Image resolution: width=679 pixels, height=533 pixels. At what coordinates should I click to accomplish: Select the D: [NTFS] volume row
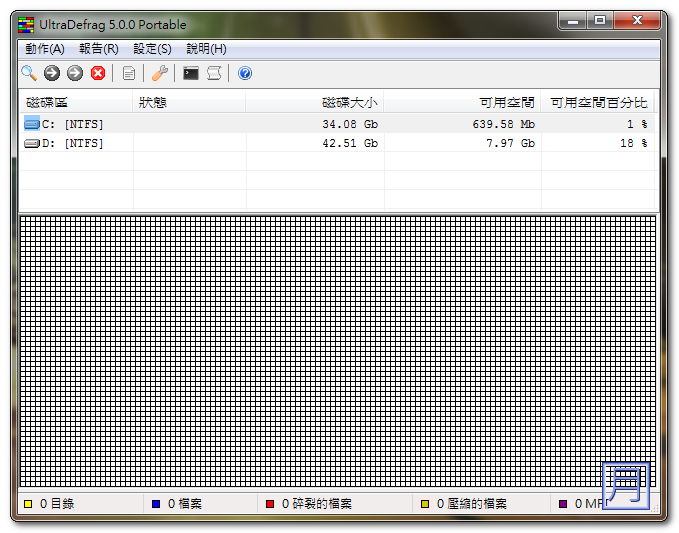point(339,143)
